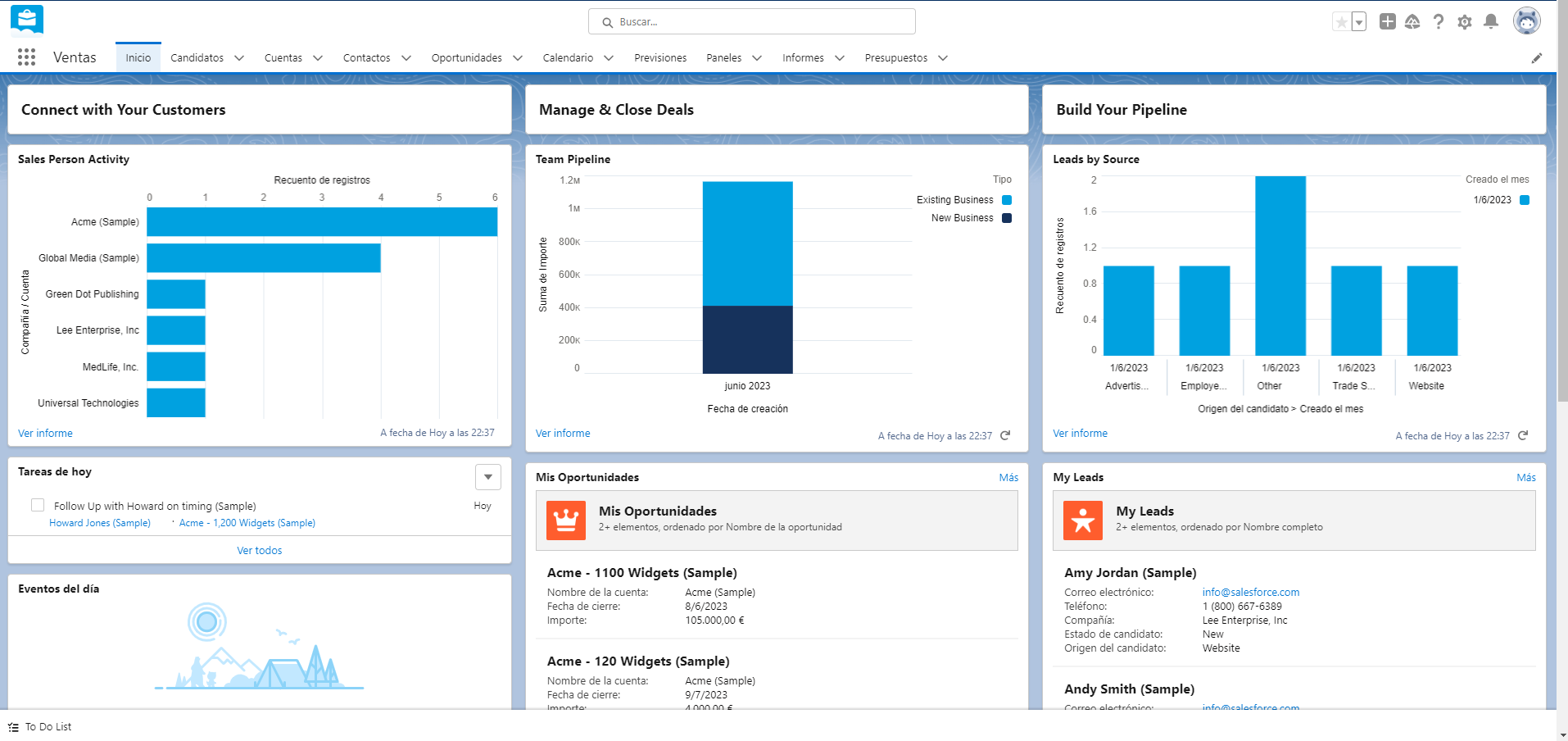Click the search magnifier icon
The width and height of the screenshot is (1568, 741).
pyautogui.click(x=608, y=22)
